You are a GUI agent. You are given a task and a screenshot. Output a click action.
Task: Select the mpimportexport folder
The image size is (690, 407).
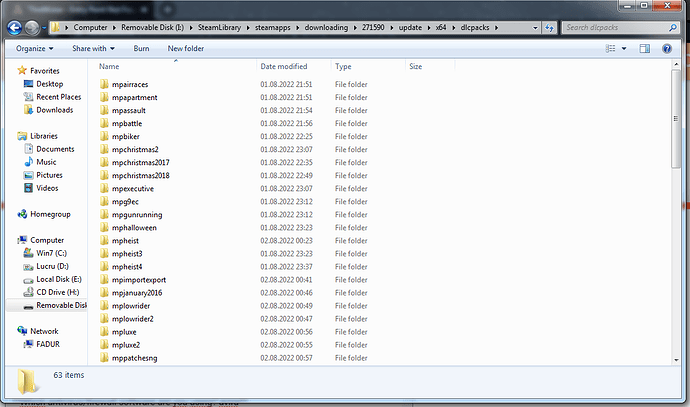139,279
